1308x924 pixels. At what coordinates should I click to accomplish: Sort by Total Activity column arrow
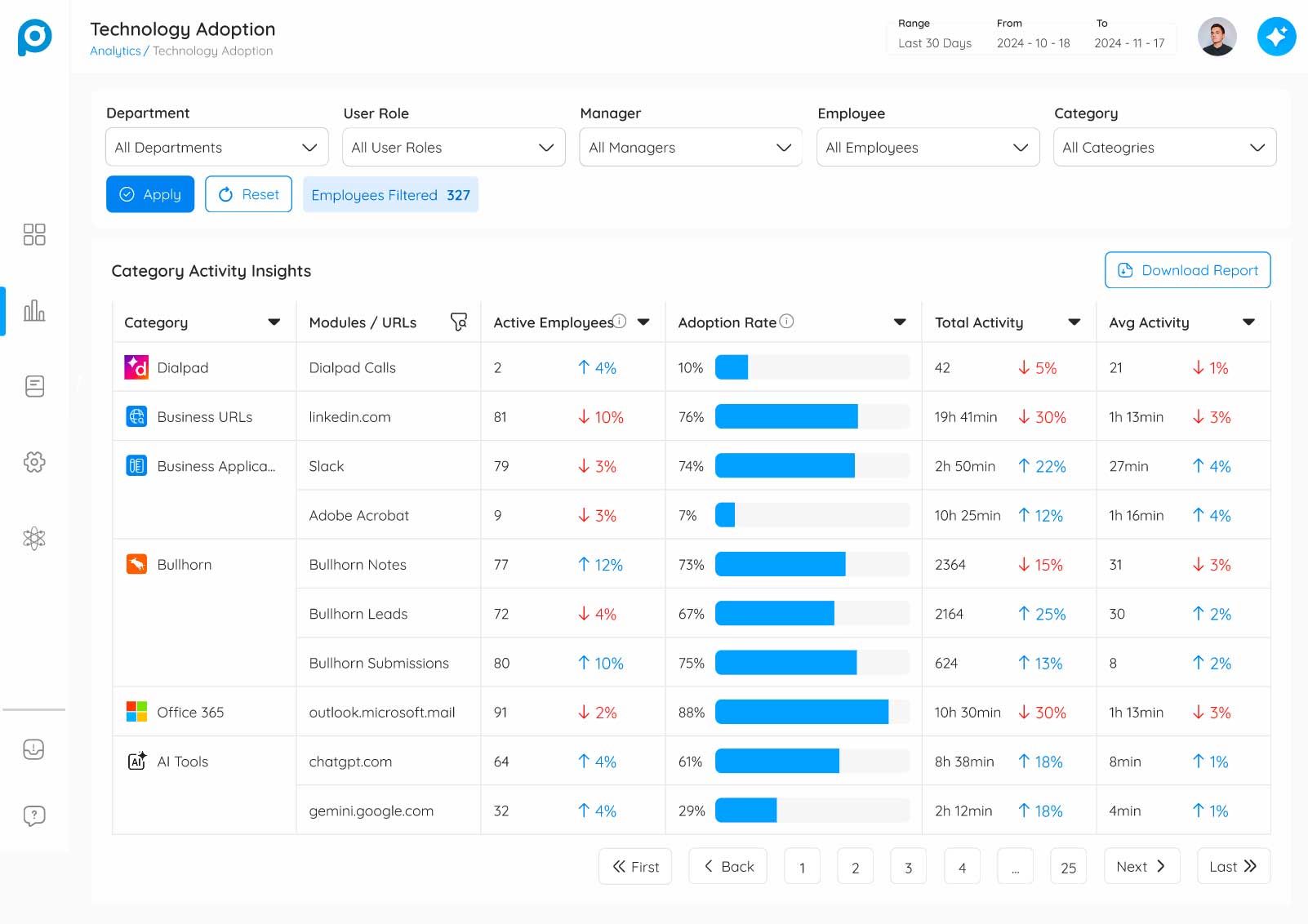coord(1074,322)
